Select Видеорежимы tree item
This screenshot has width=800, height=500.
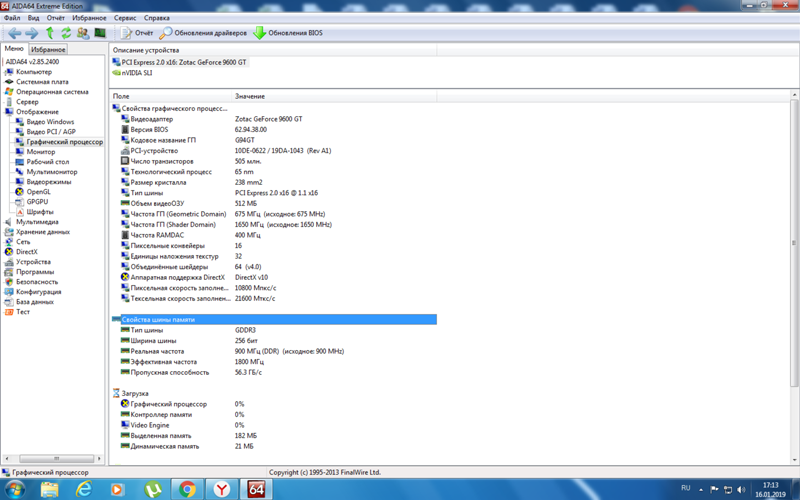(x=49, y=182)
